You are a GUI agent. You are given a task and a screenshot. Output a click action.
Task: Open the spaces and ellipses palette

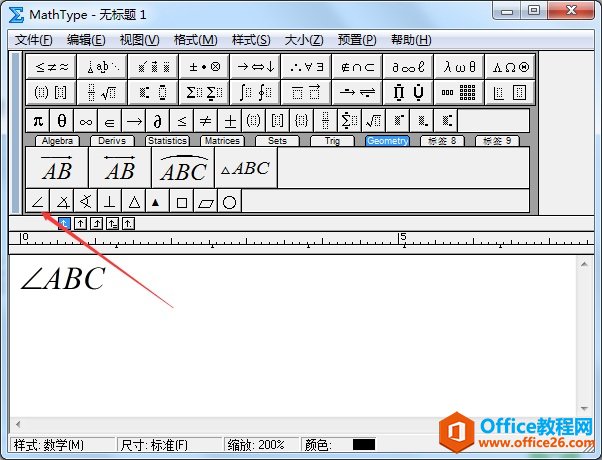102,67
